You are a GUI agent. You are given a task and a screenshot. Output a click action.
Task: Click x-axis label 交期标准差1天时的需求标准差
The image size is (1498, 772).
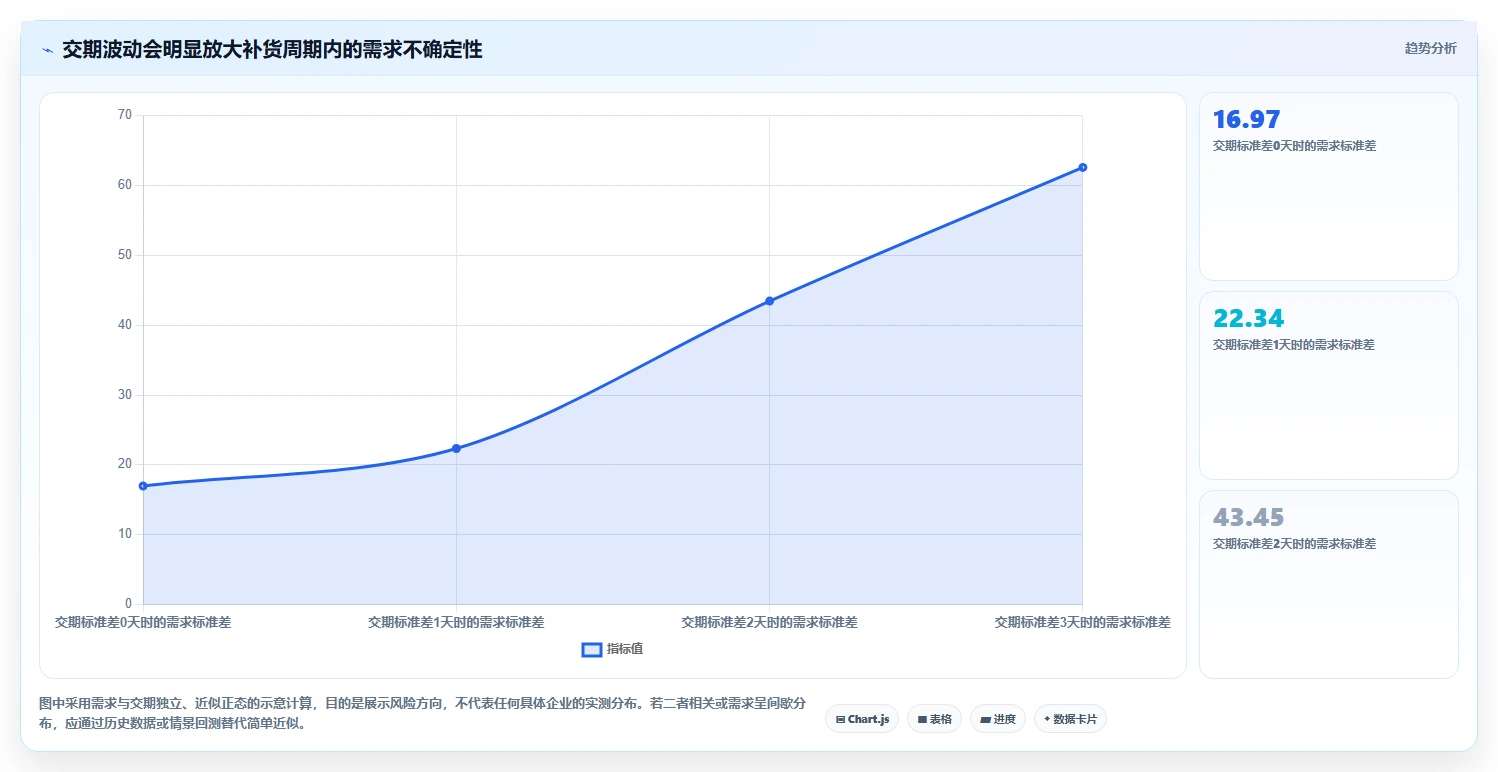click(456, 622)
